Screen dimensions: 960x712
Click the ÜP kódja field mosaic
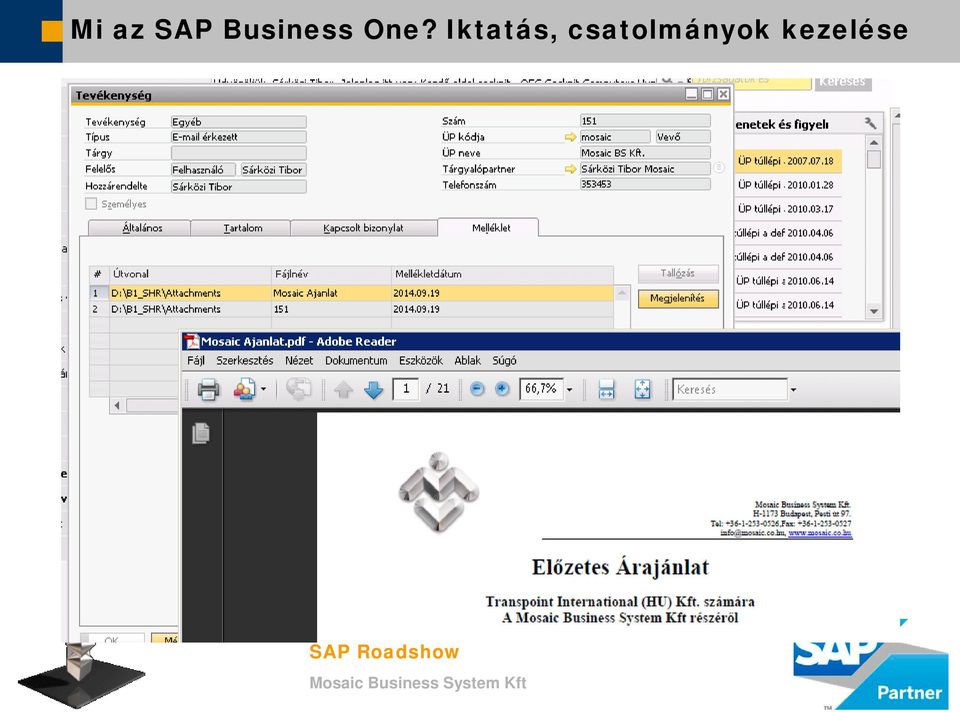pos(615,137)
